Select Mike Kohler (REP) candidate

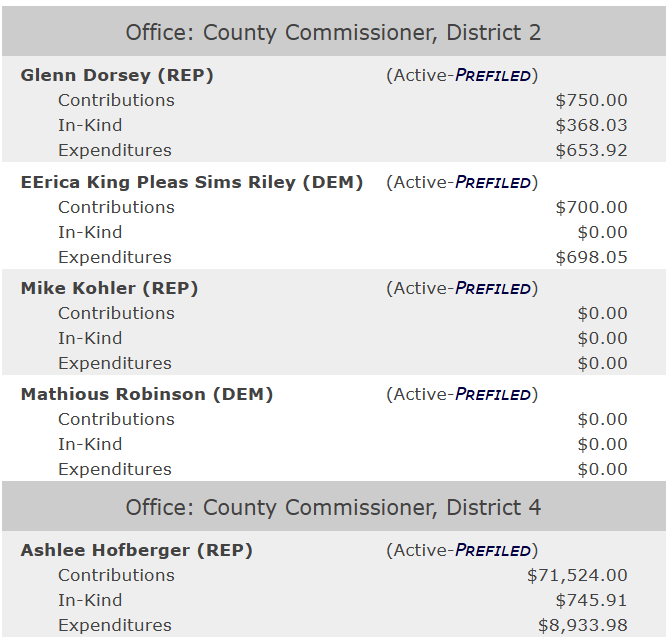click(x=110, y=288)
